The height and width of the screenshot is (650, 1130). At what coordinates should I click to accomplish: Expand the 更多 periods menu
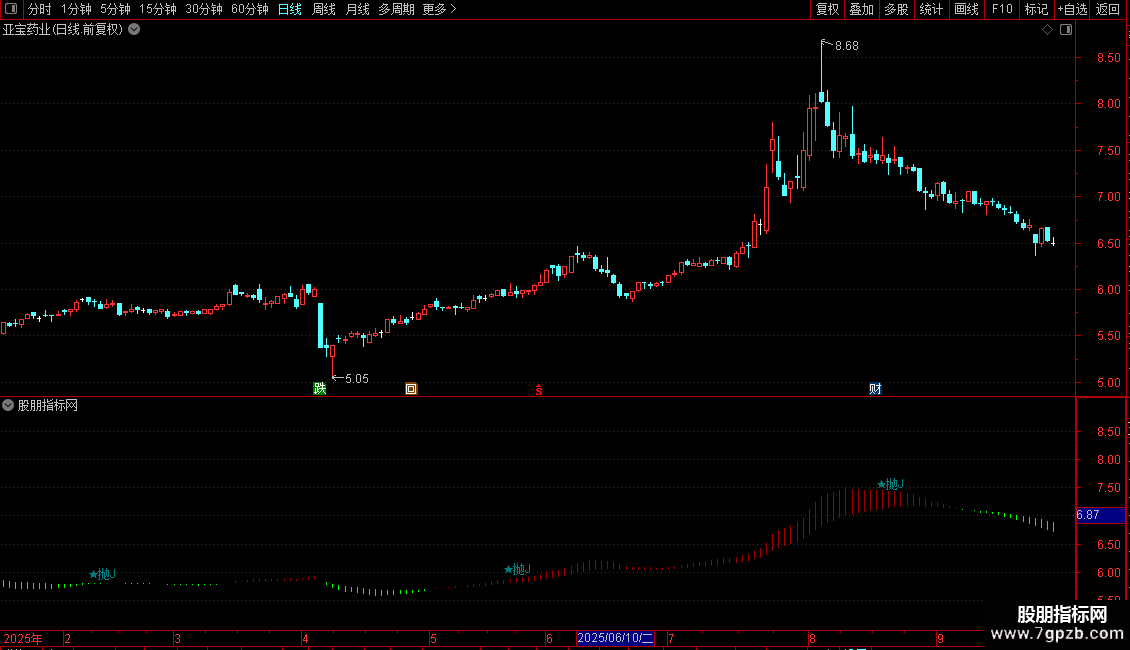(x=439, y=9)
